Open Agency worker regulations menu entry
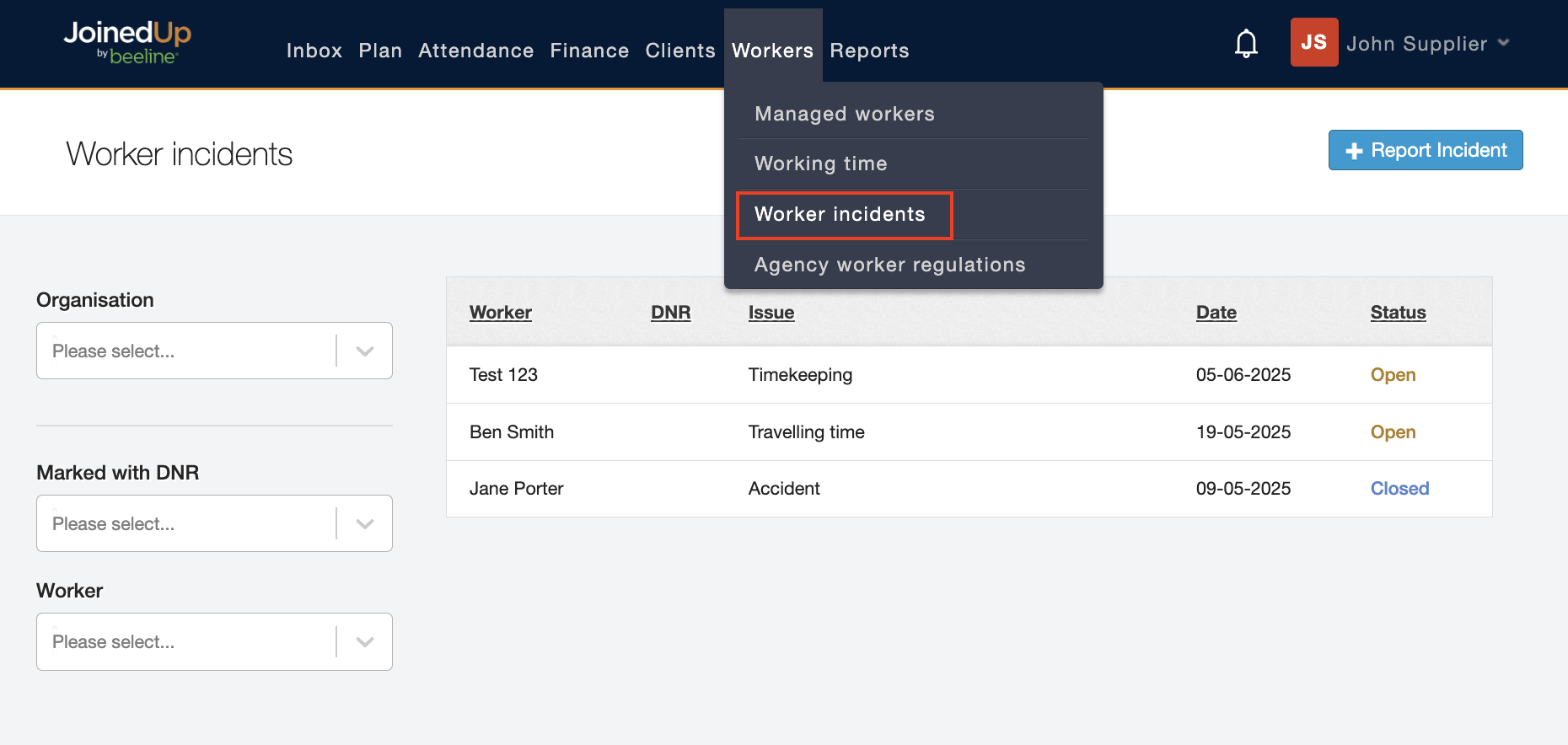The image size is (1568, 745). pyautogui.click(x=889, y=265)
